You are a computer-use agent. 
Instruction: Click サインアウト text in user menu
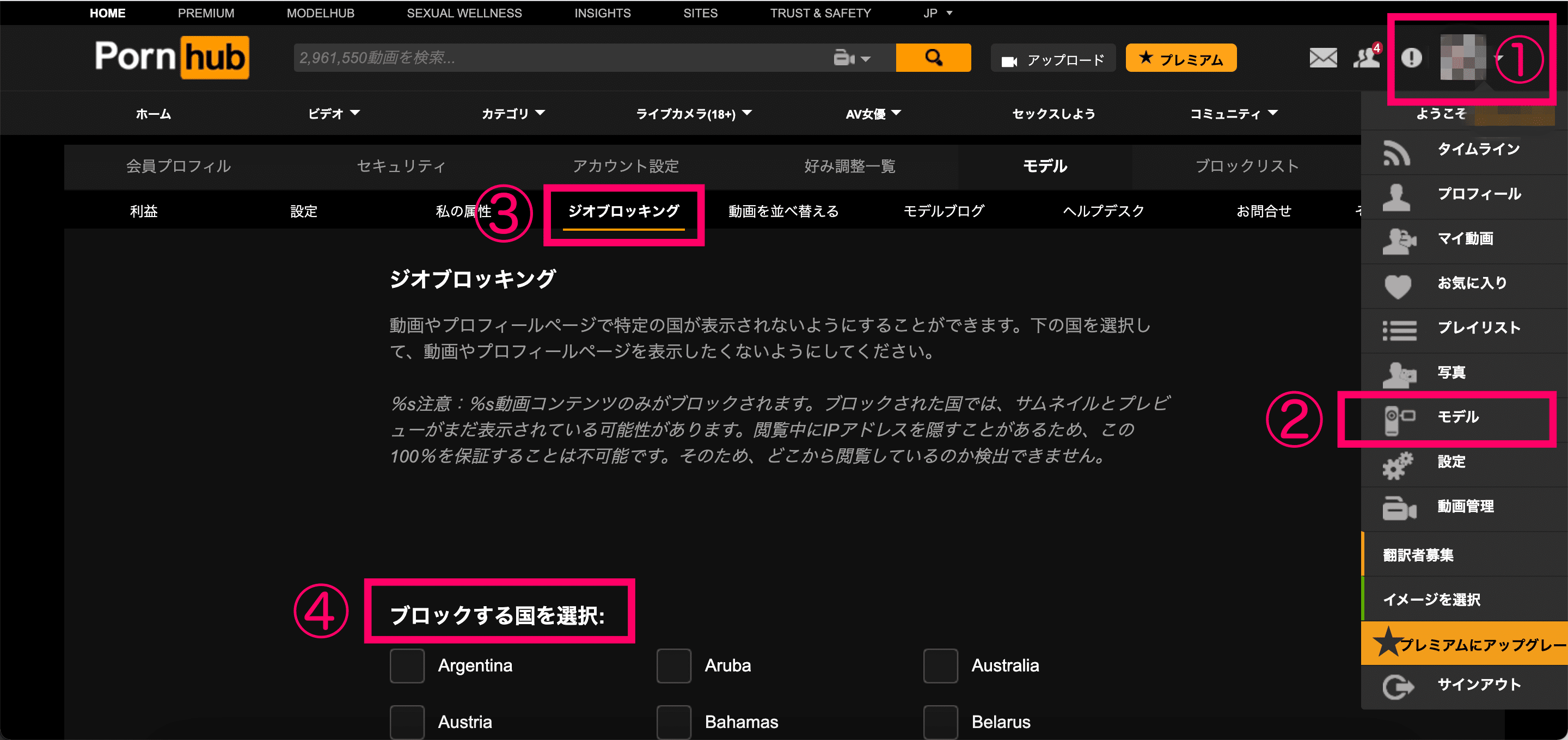pos(1479,684)
